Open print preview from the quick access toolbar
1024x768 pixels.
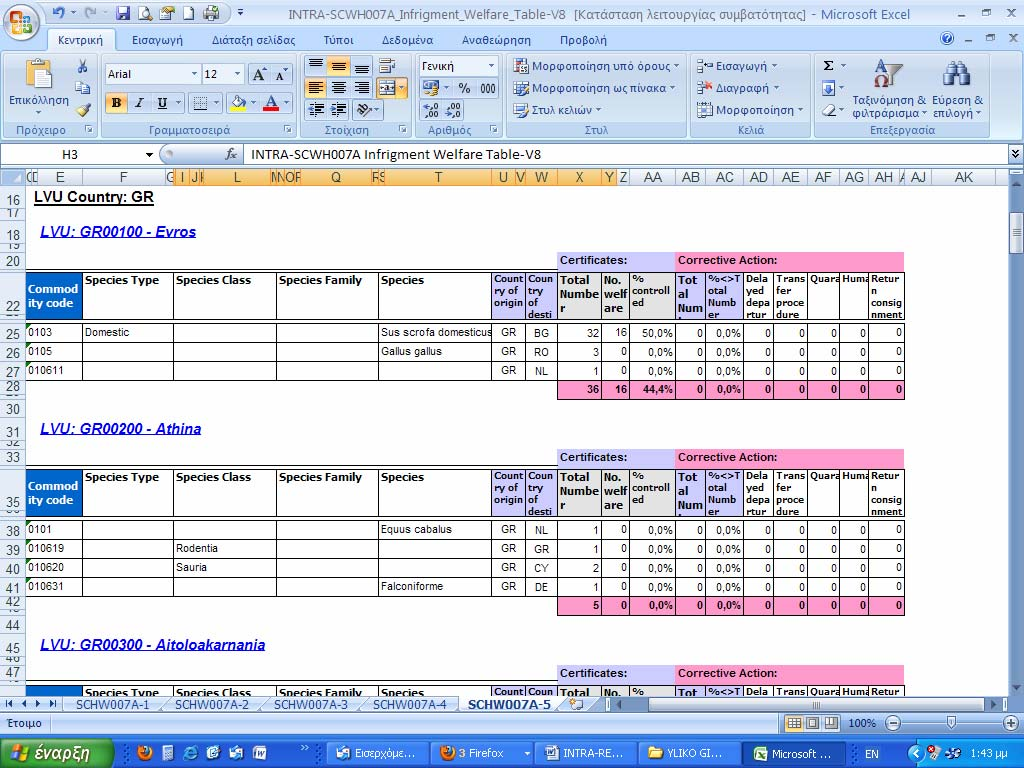pos(146,12)
